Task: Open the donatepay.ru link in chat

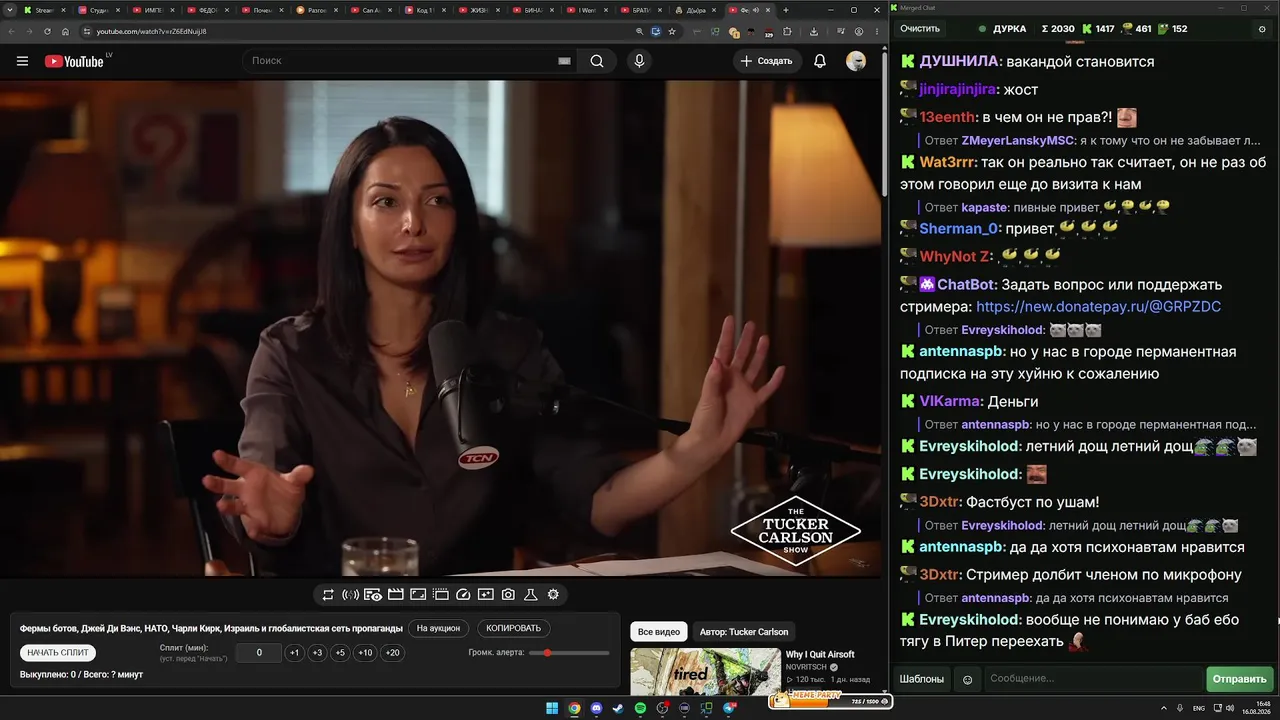Action: 1098,307
